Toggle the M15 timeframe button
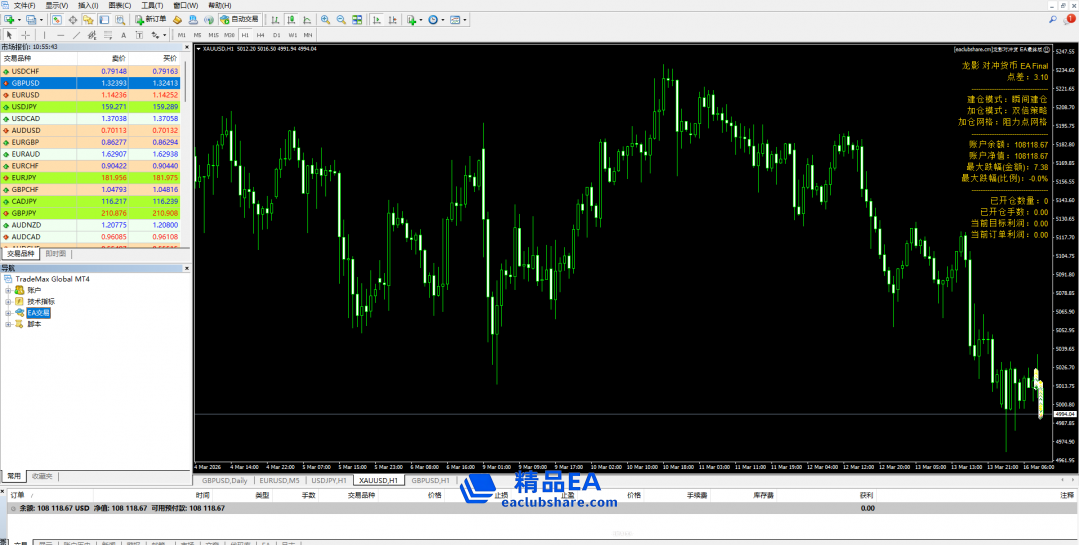 tap(213, 35)
